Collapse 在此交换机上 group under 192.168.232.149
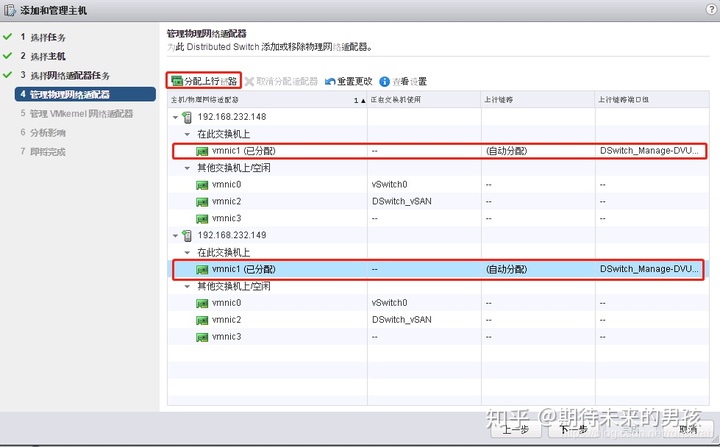 pos(187,253)
